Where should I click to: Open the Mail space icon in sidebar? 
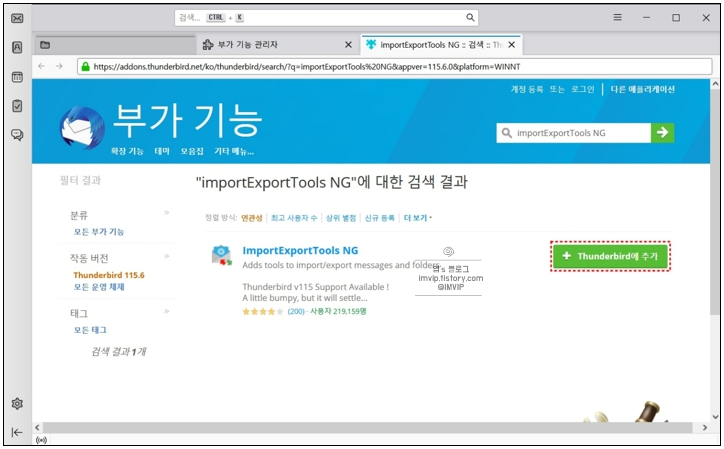coord(17,18)
